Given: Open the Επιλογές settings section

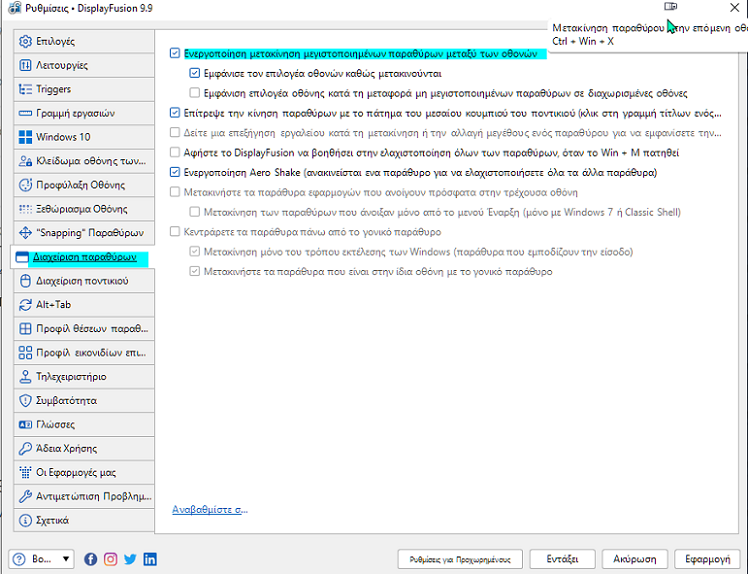Looking at the screenshot, I should [x=84, y=41].
